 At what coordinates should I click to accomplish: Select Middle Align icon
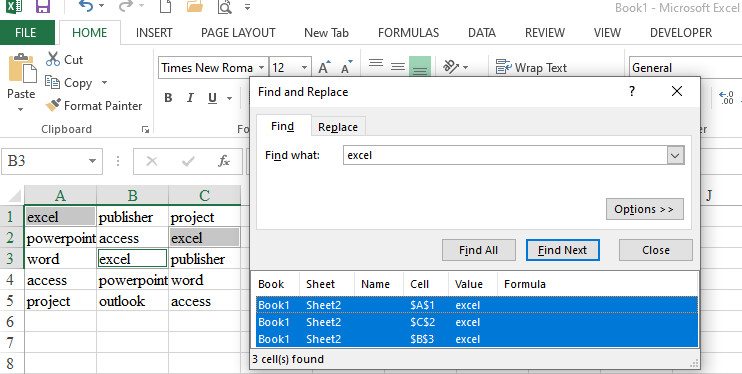pos(398,67)
